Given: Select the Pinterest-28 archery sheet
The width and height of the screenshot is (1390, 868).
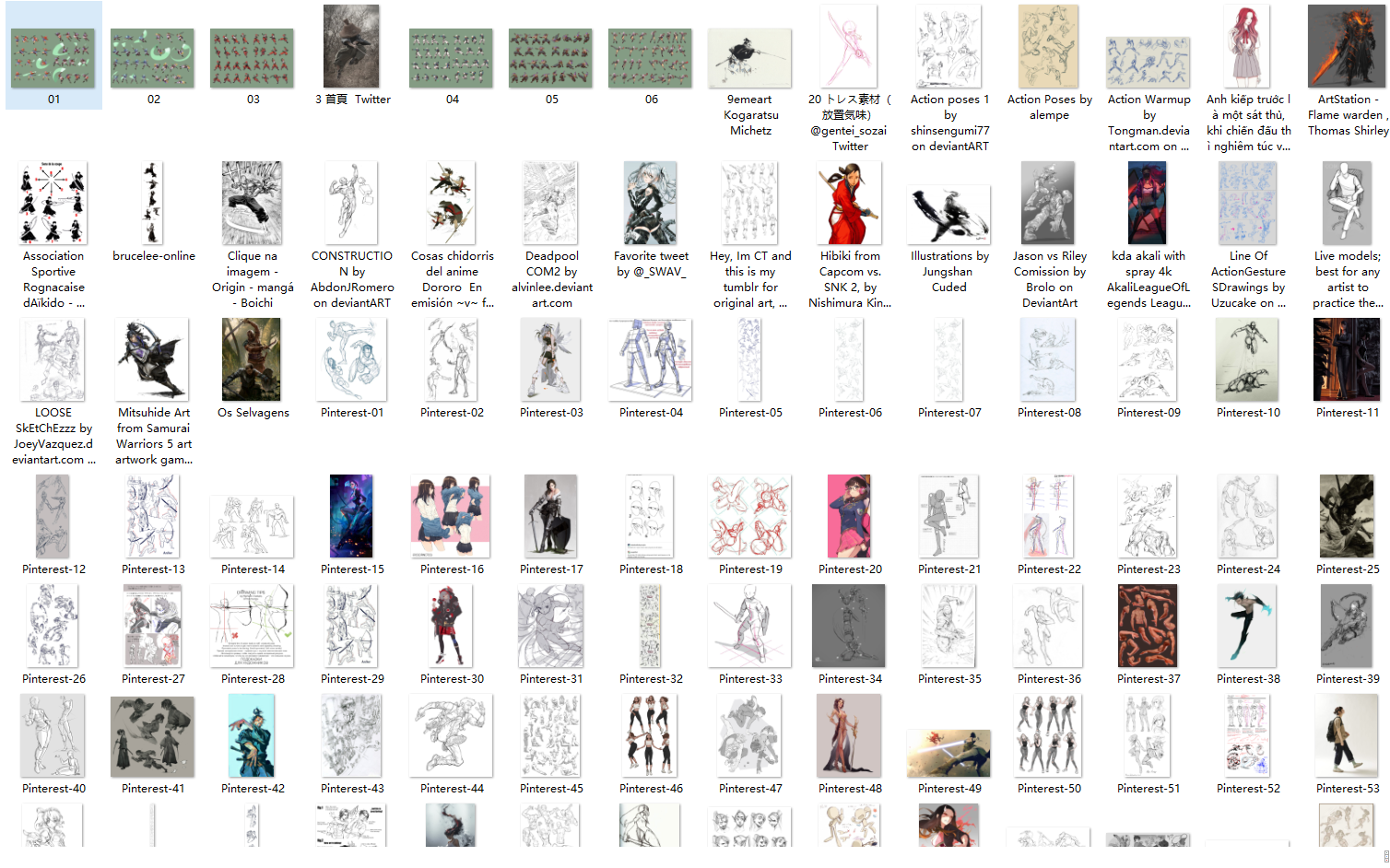Looking at the screenshot, I should 253,626.
